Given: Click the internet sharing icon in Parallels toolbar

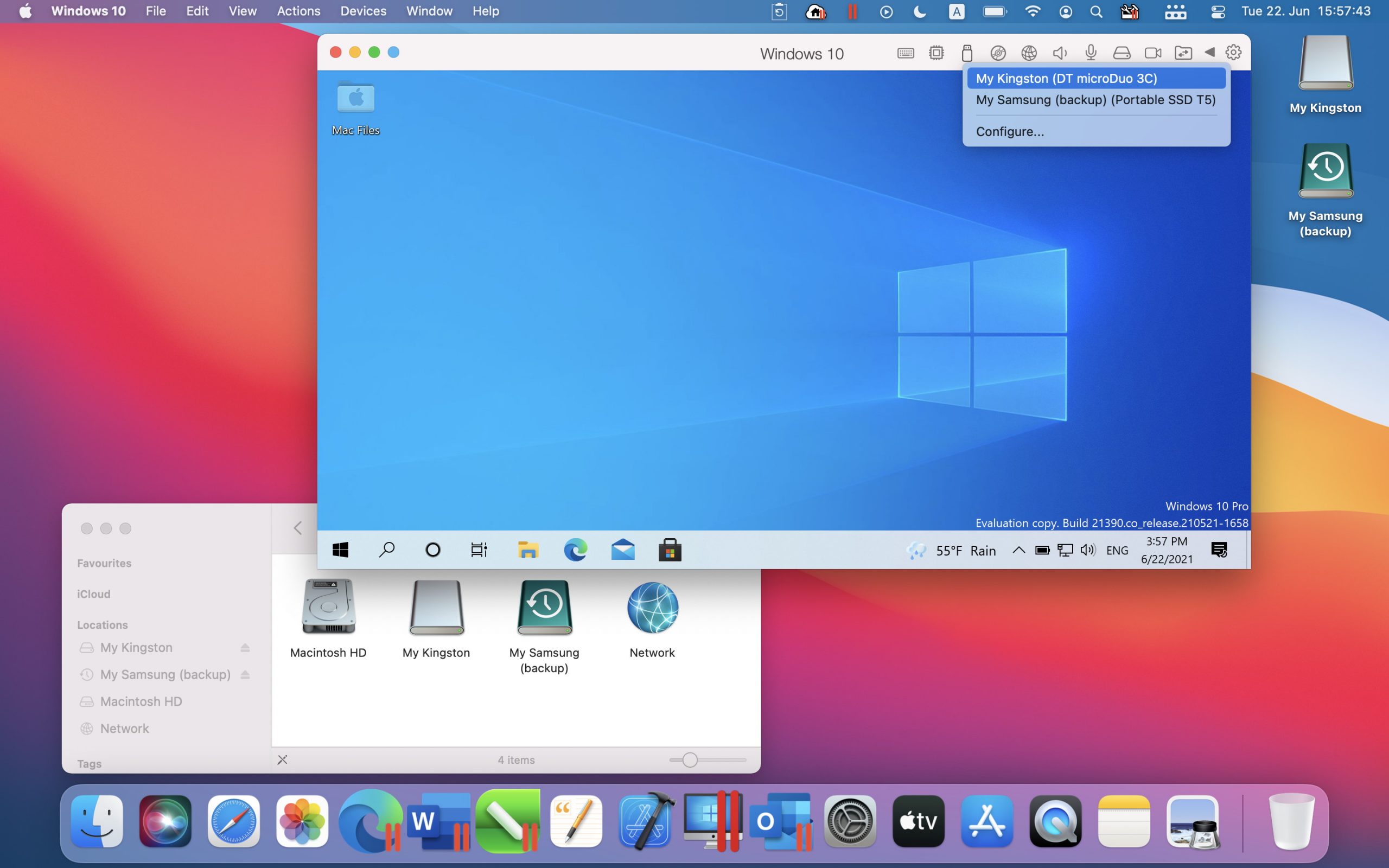Looking at the screenshot, I should (1029, 53).
